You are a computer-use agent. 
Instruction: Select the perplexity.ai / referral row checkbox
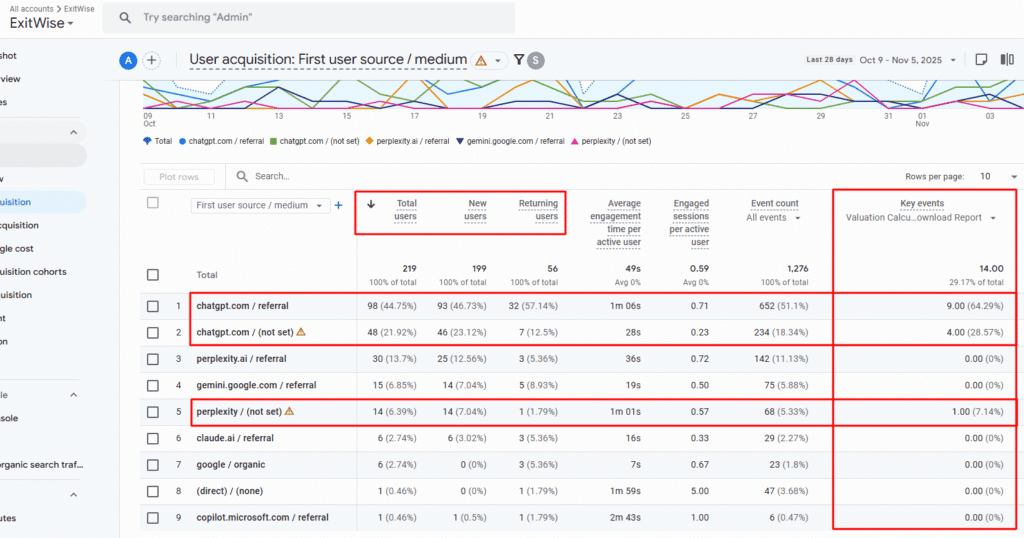pos(153,359)
